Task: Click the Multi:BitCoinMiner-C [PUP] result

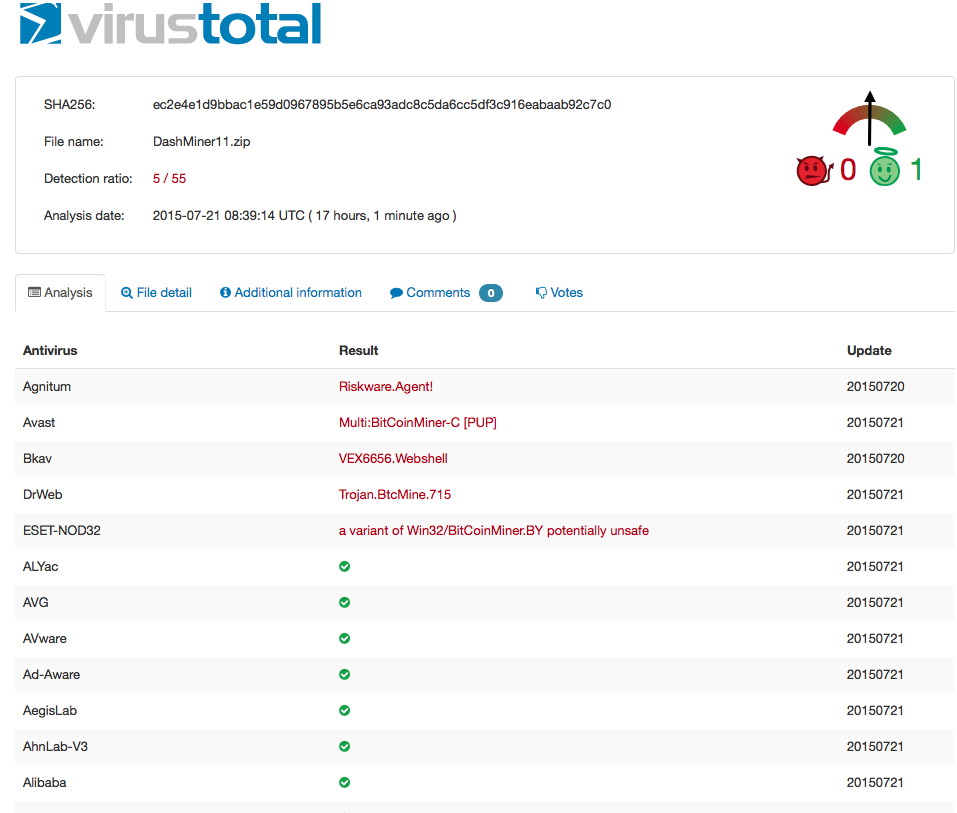Action: point(417,423)
